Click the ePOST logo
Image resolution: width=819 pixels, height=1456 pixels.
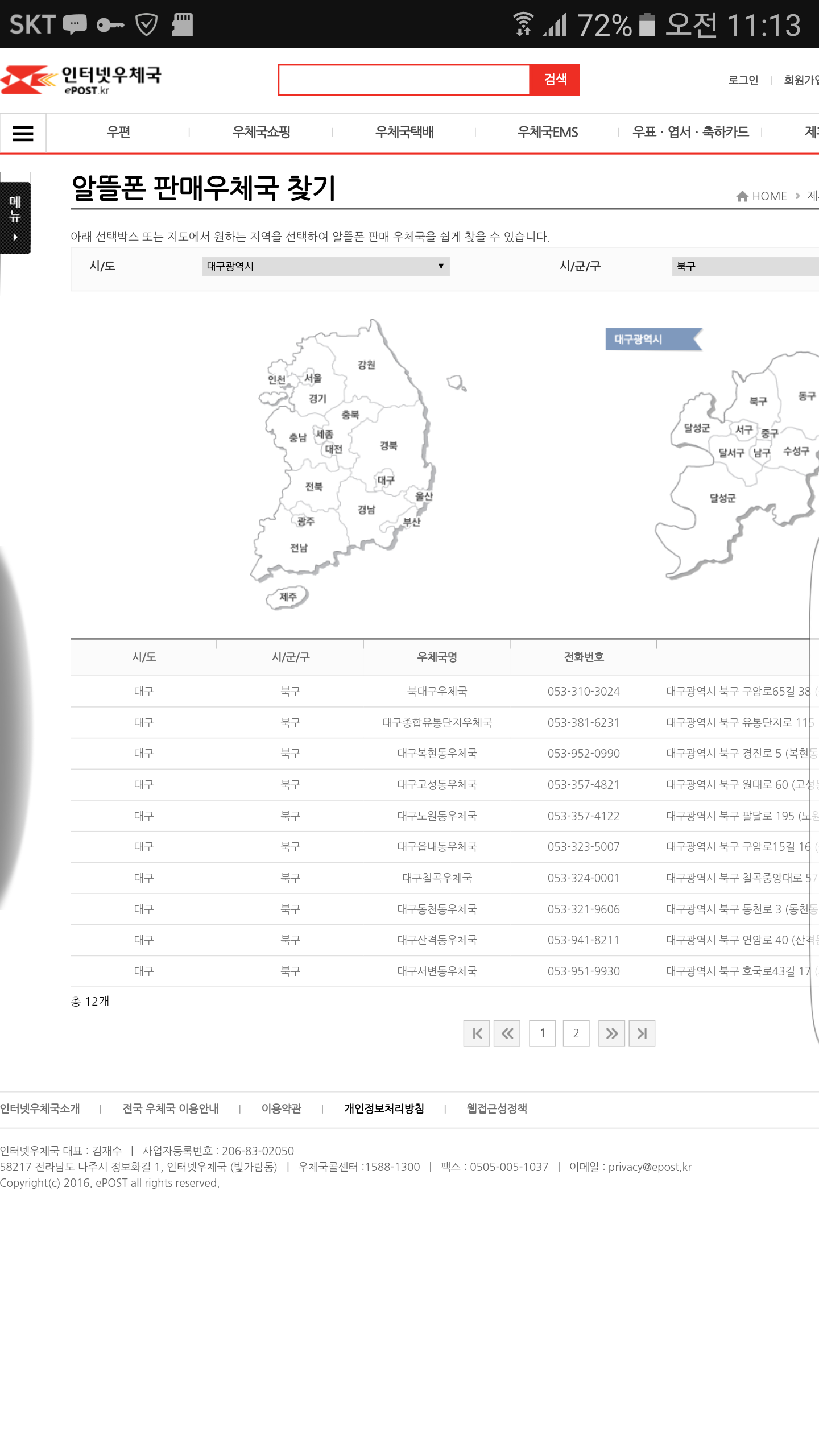tap(81, 80)
